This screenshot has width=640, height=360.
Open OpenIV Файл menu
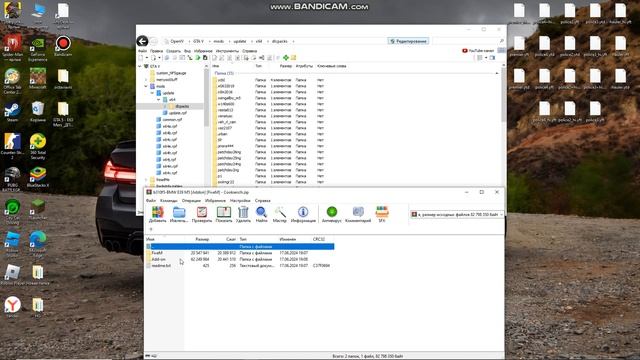pyautogui.click(x=142, y=51)
